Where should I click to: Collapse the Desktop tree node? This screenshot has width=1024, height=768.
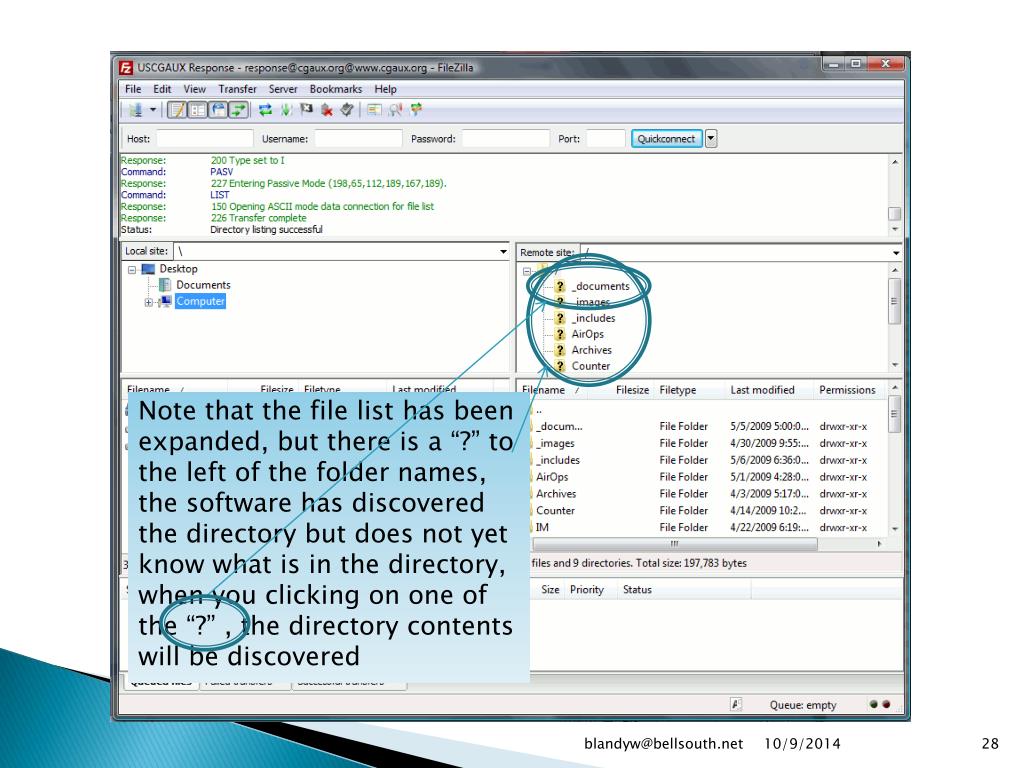[x=132, y=269]
